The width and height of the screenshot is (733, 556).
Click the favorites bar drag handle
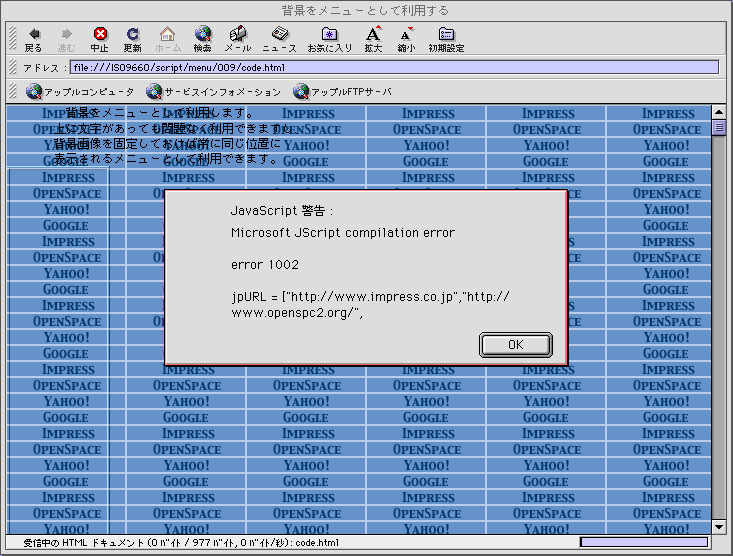(13, 91)
